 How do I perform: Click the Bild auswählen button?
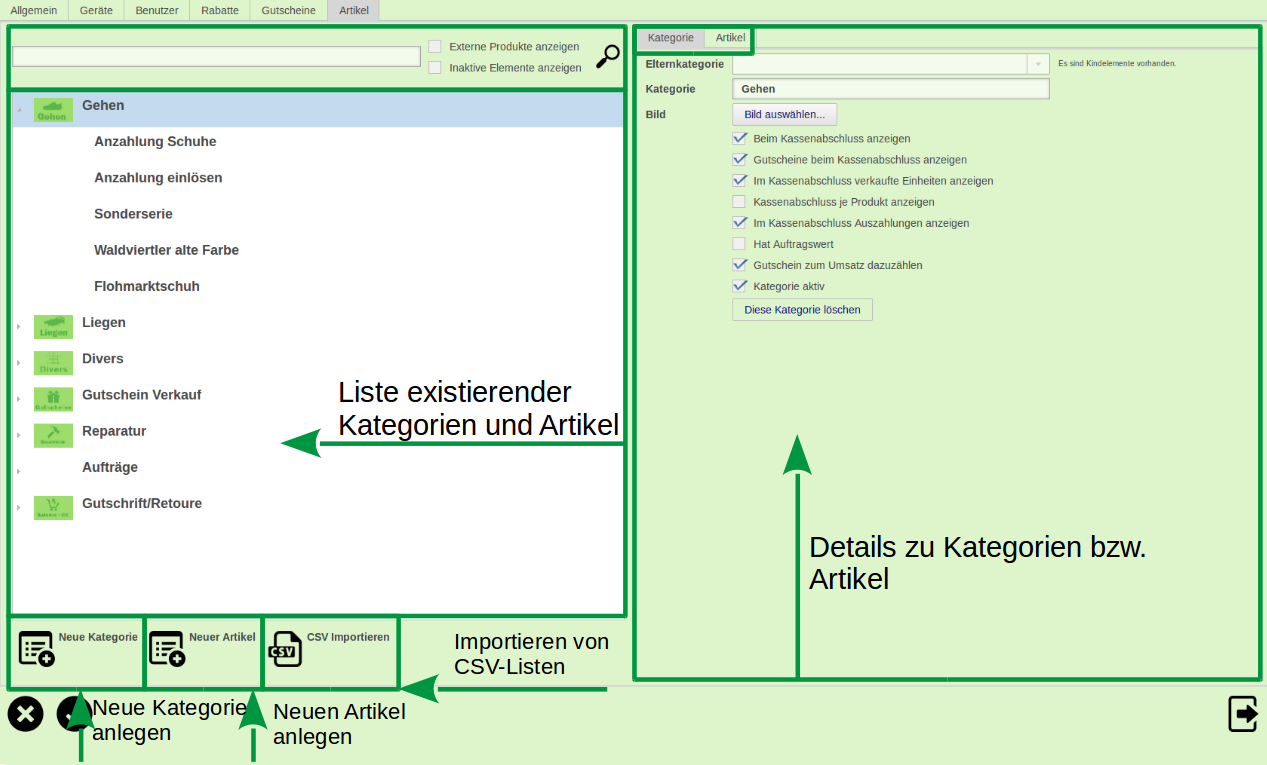(x=784, y=114)
